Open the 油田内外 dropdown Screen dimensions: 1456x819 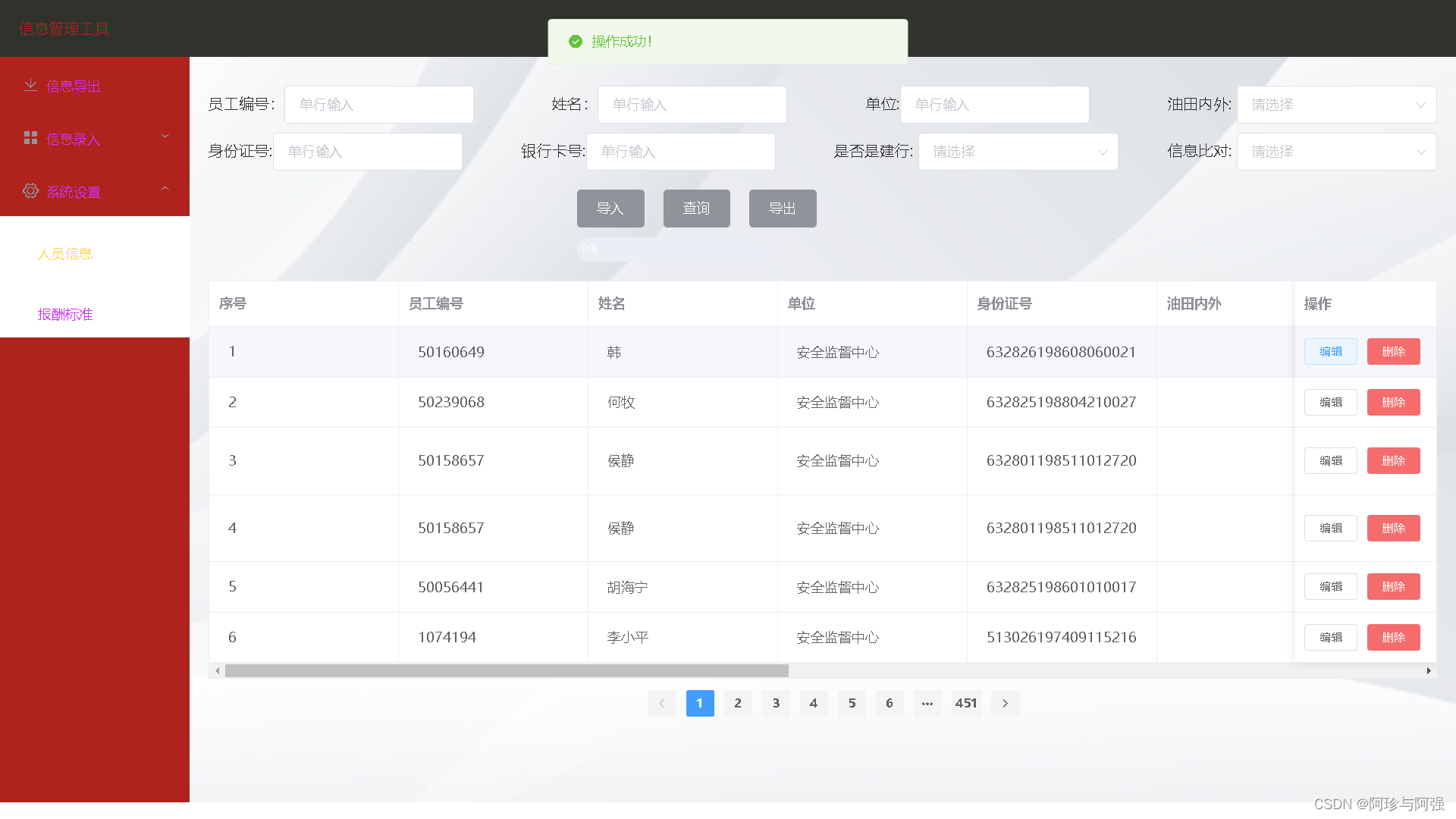pos(1336,105)
